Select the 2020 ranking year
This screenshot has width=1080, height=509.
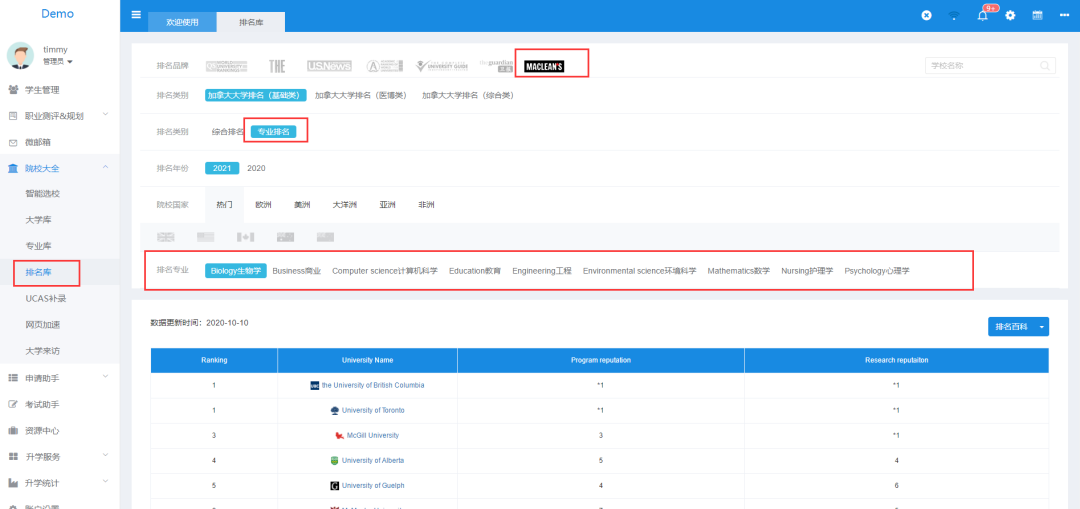256,168
